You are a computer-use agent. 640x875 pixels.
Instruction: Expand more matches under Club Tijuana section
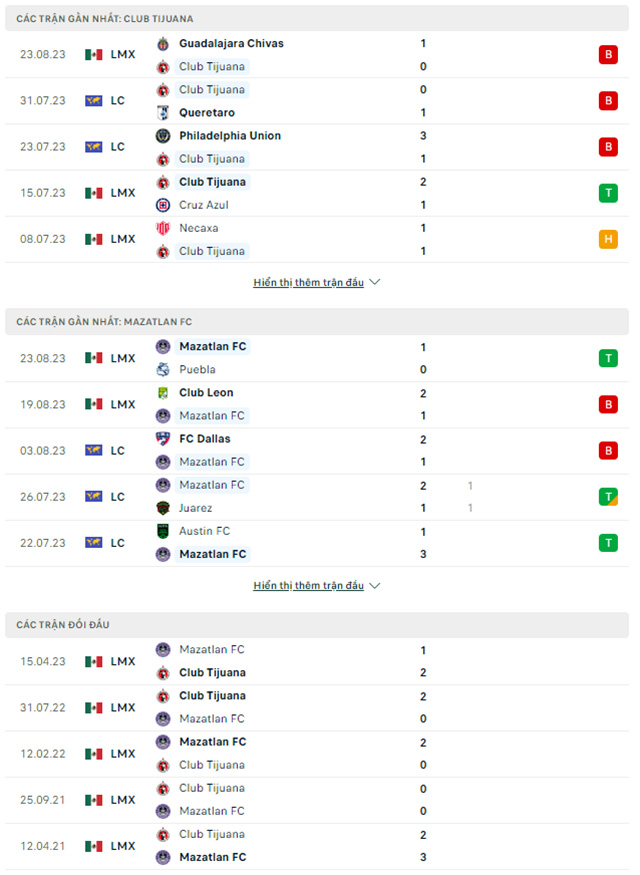316,283
